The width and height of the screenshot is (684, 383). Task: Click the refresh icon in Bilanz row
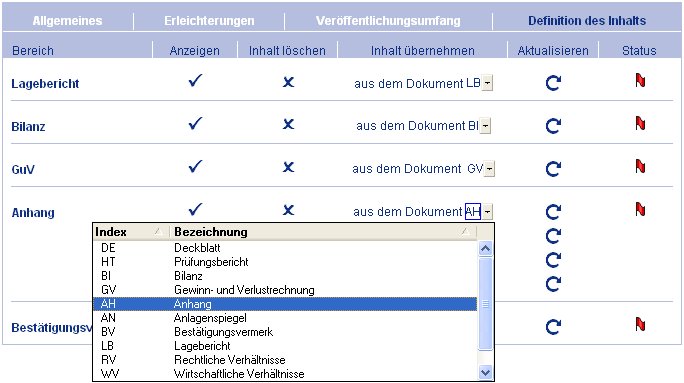click(x=553, y=126)
